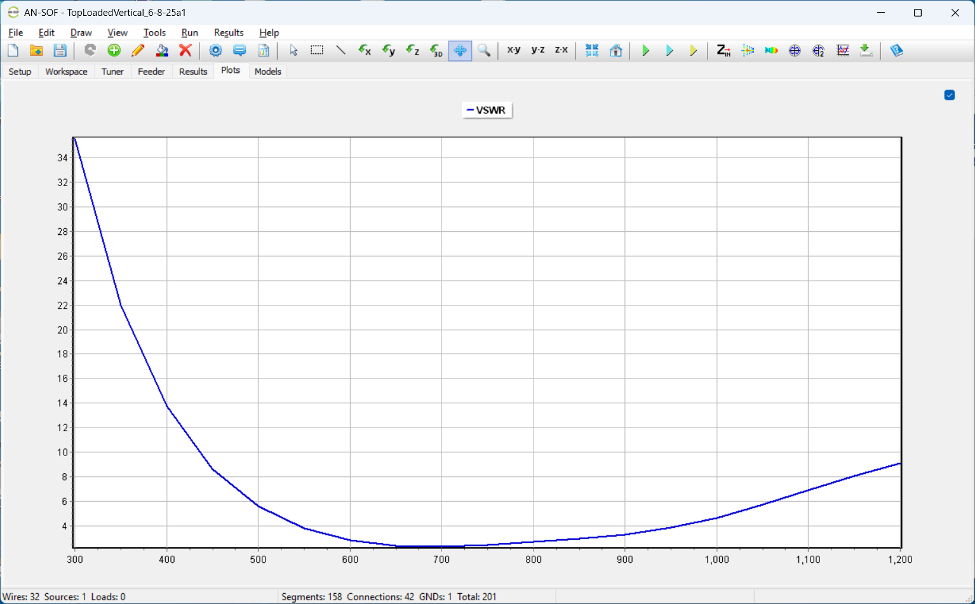Click the green plus add icon
This screenshot has width=977, height=604.
(114, 50)
